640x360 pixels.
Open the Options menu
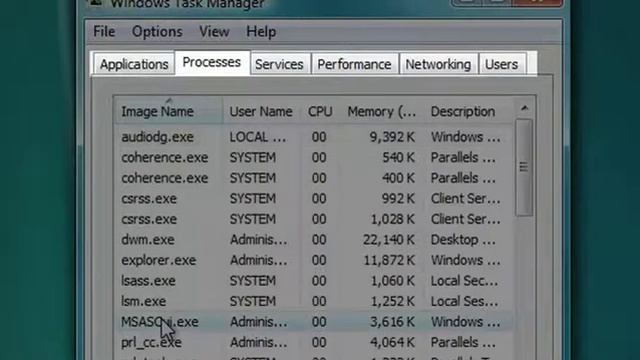coord(157,31)
